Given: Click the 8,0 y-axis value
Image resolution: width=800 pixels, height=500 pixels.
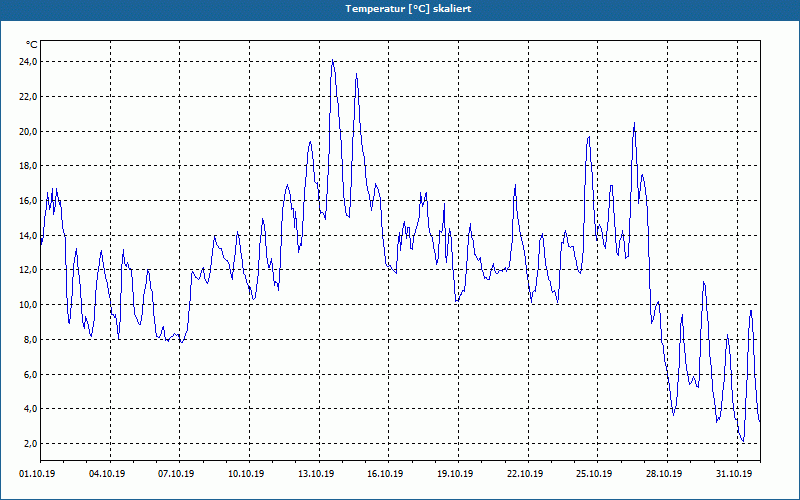Looking at the screenshot, I should point(30,339).
